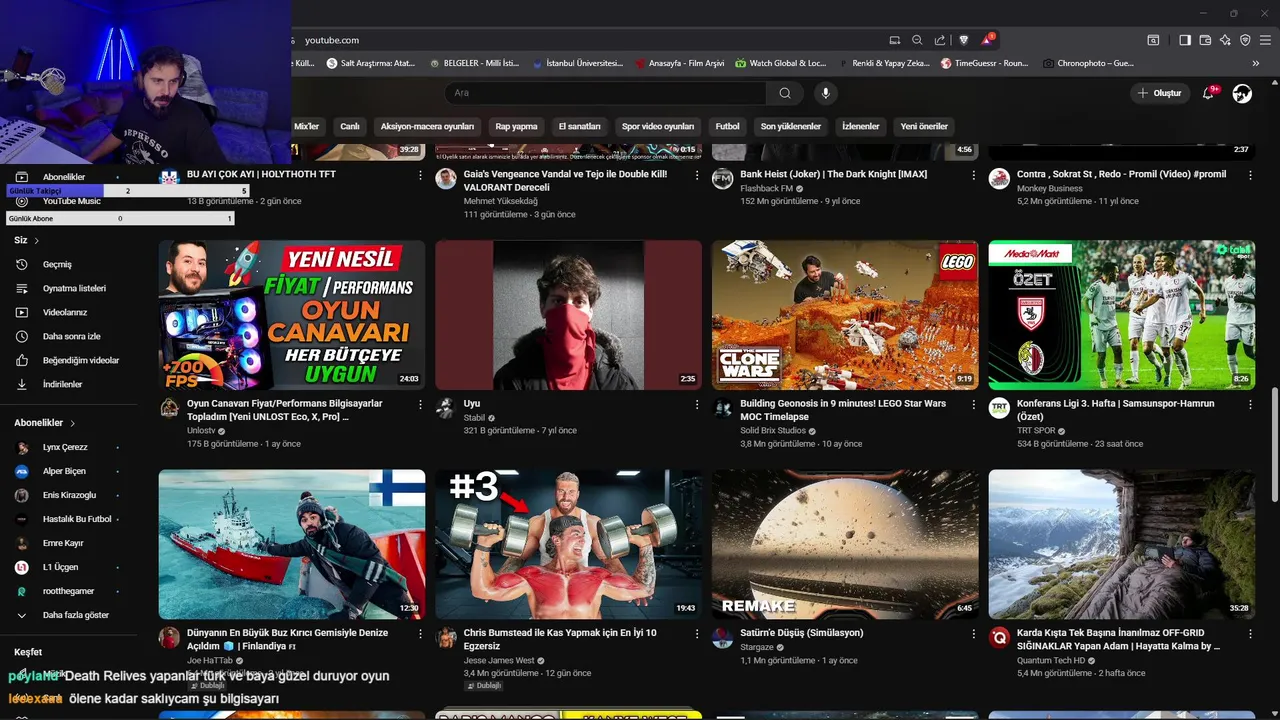Select the Rap yapma chip
The image size is (1280, 720).
516,127
